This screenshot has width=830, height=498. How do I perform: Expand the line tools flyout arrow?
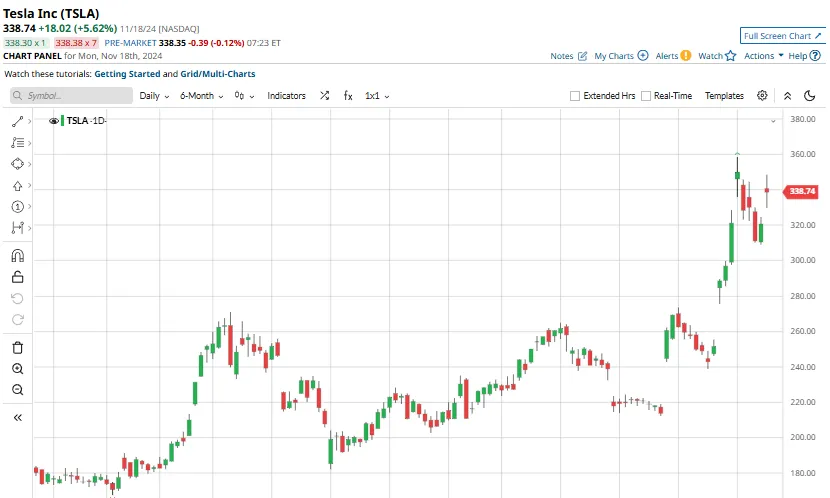pyautogui.click(x=30, y=121)
